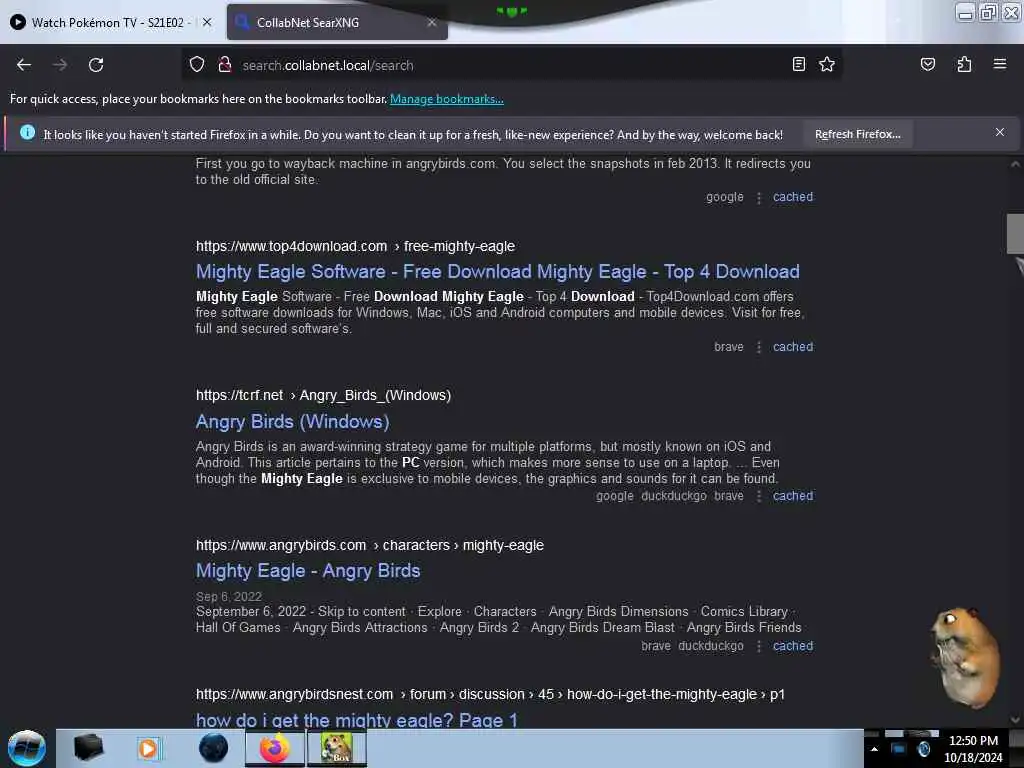Show hidden system tray icons arrow

point(874,749)
